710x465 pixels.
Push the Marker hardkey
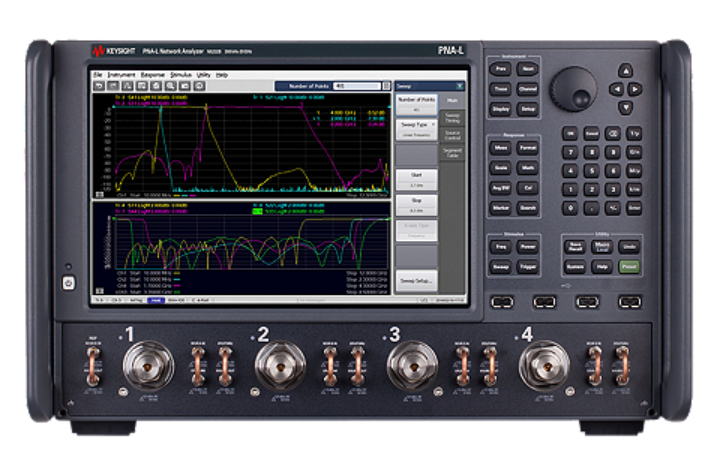click(x=500, y=207)
